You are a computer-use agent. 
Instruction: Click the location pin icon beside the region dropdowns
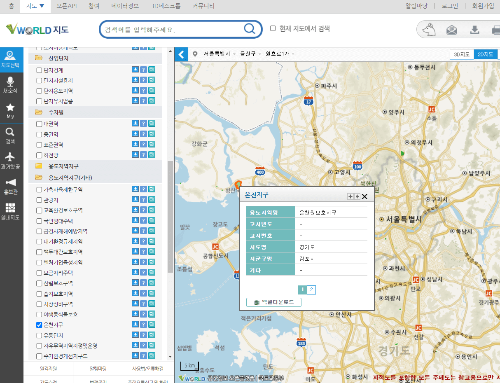tap(195, 54)
